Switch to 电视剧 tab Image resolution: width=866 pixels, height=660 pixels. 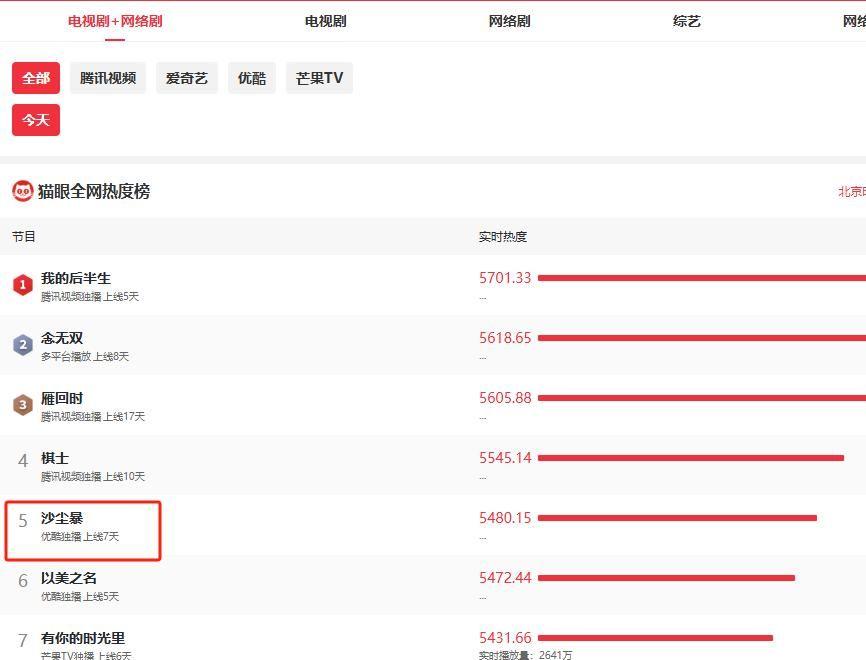325,21
